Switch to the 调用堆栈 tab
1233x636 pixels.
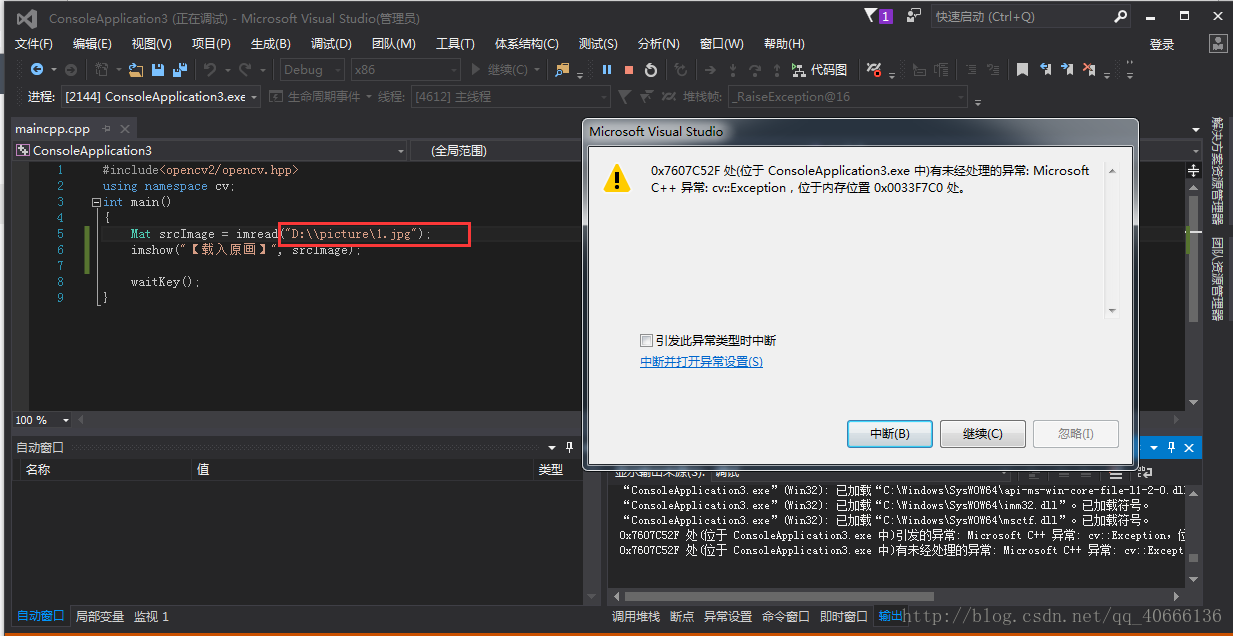coord(636,617)
